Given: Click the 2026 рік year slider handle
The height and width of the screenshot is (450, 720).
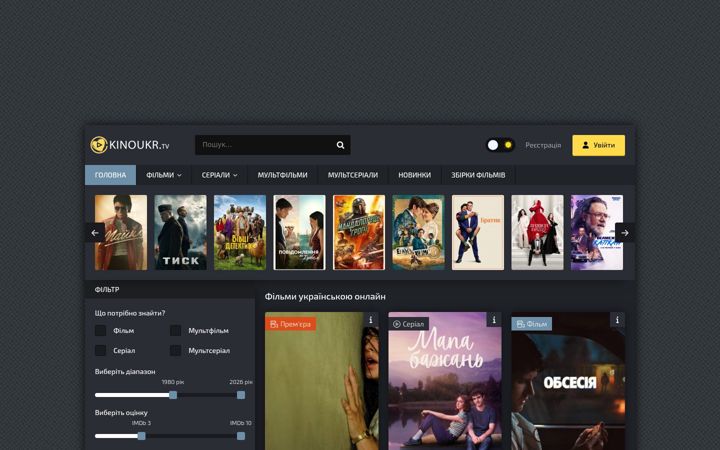Looking at the screenshot, I should (241, 395).
